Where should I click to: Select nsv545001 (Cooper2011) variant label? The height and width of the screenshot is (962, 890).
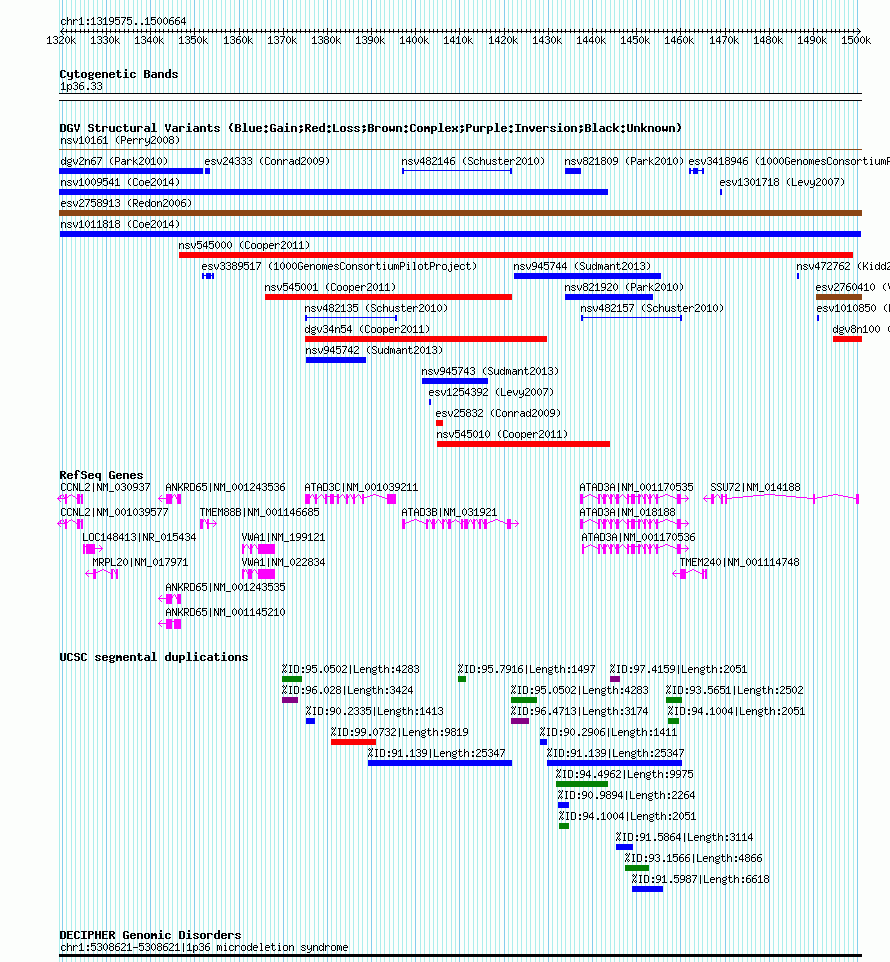pyautogui.click(x=330, y=287)
